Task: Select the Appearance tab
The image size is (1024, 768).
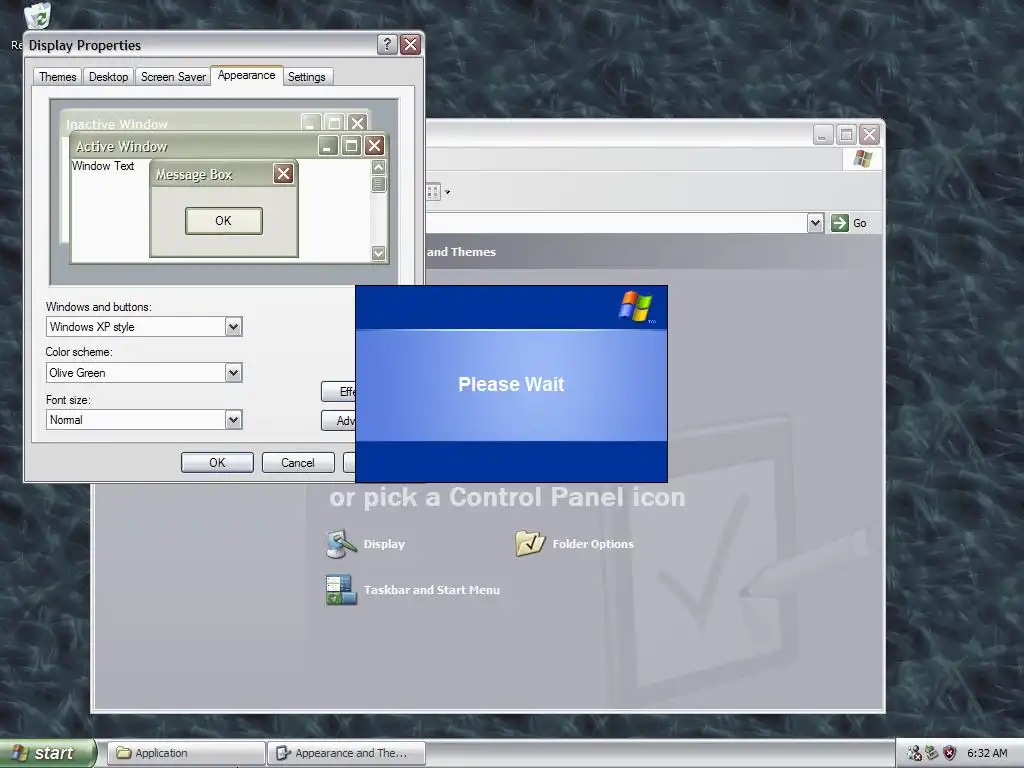Action: tap(246, 75)
